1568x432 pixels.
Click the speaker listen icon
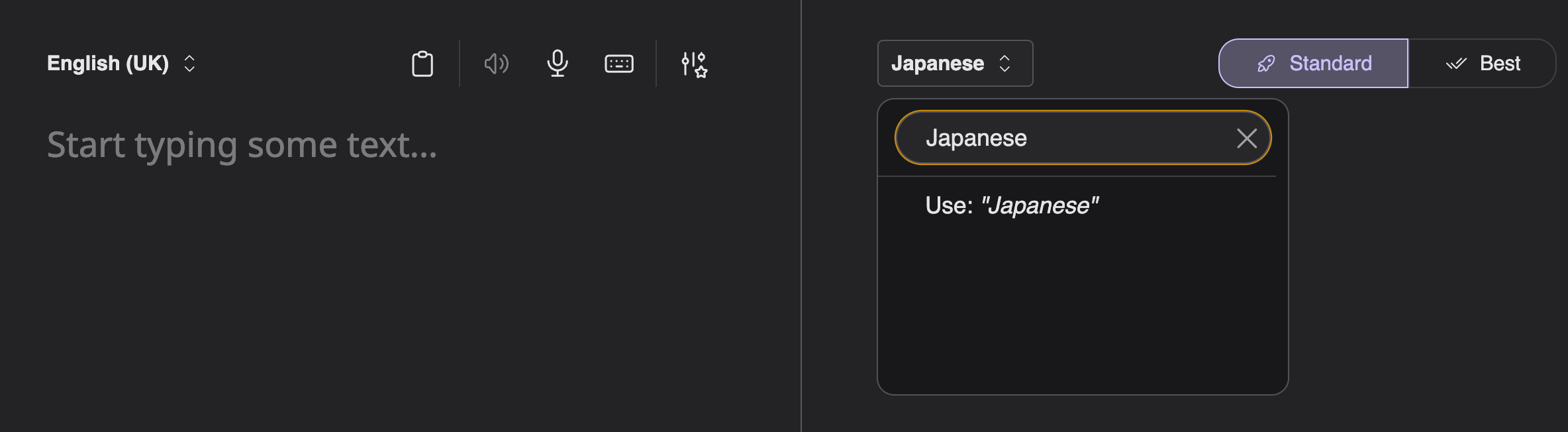tap(496, 64)
